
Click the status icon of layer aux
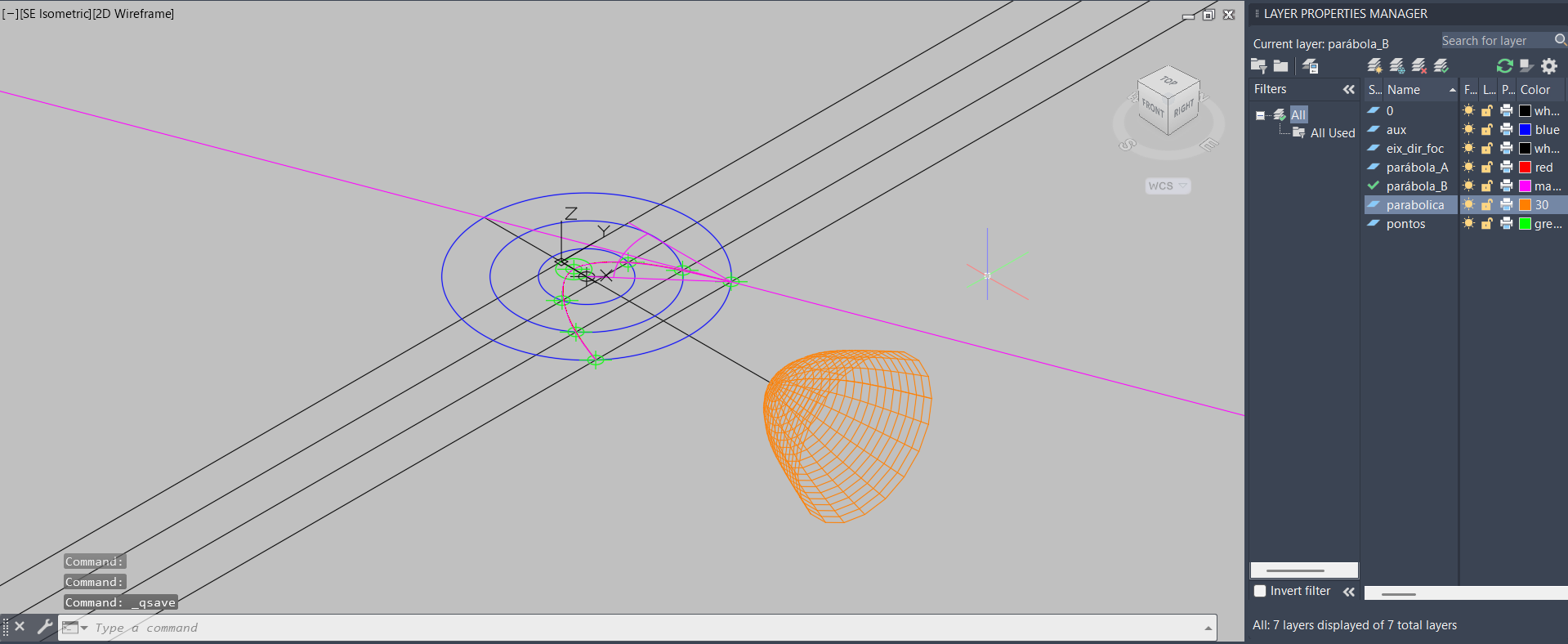pyautogui.click(x=1374, y=129)
